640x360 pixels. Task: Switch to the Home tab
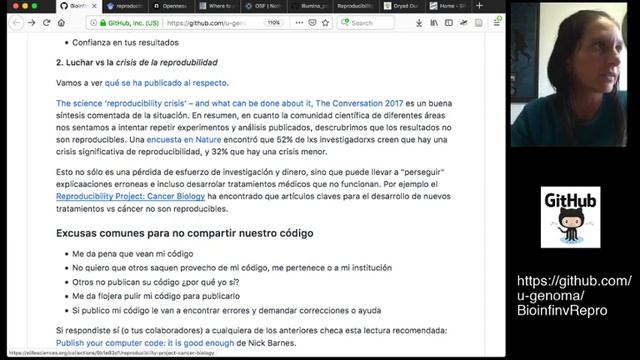click(447, 6)
